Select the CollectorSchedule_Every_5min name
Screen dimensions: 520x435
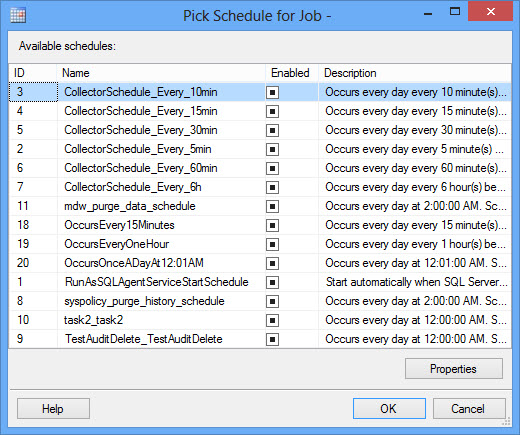click(x=138, y=149)
